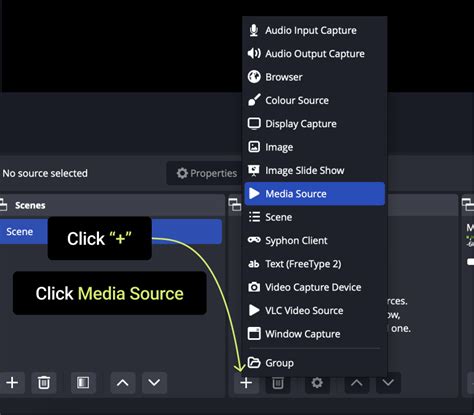Click the play icon beside Media Source

254,193
